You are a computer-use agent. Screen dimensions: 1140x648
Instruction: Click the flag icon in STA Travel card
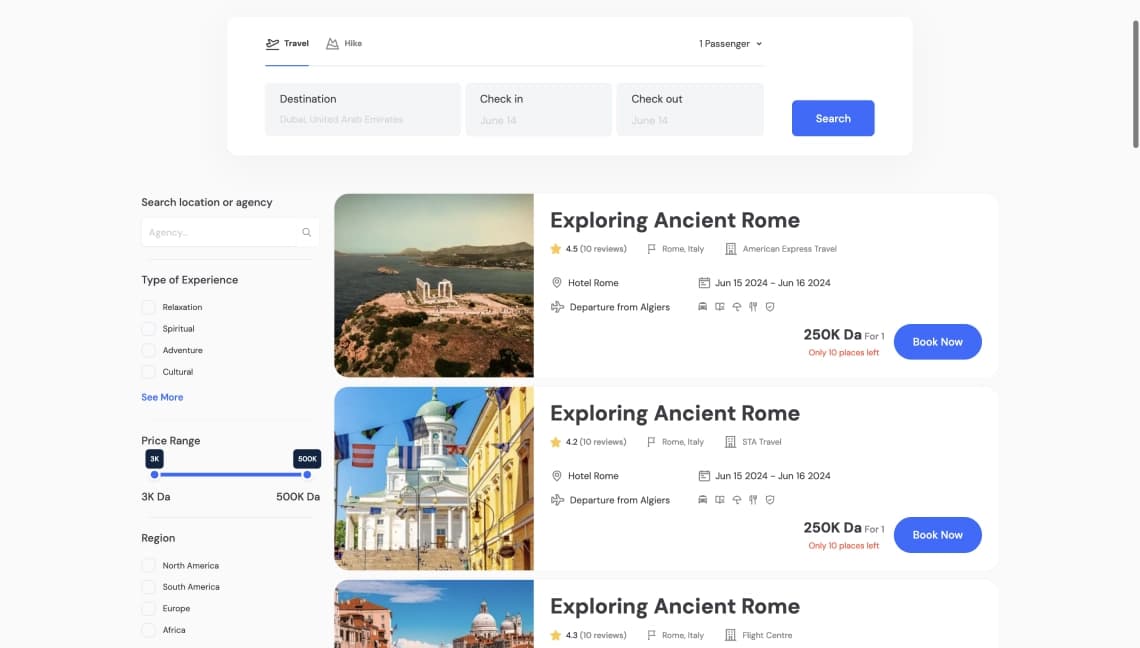651,441
